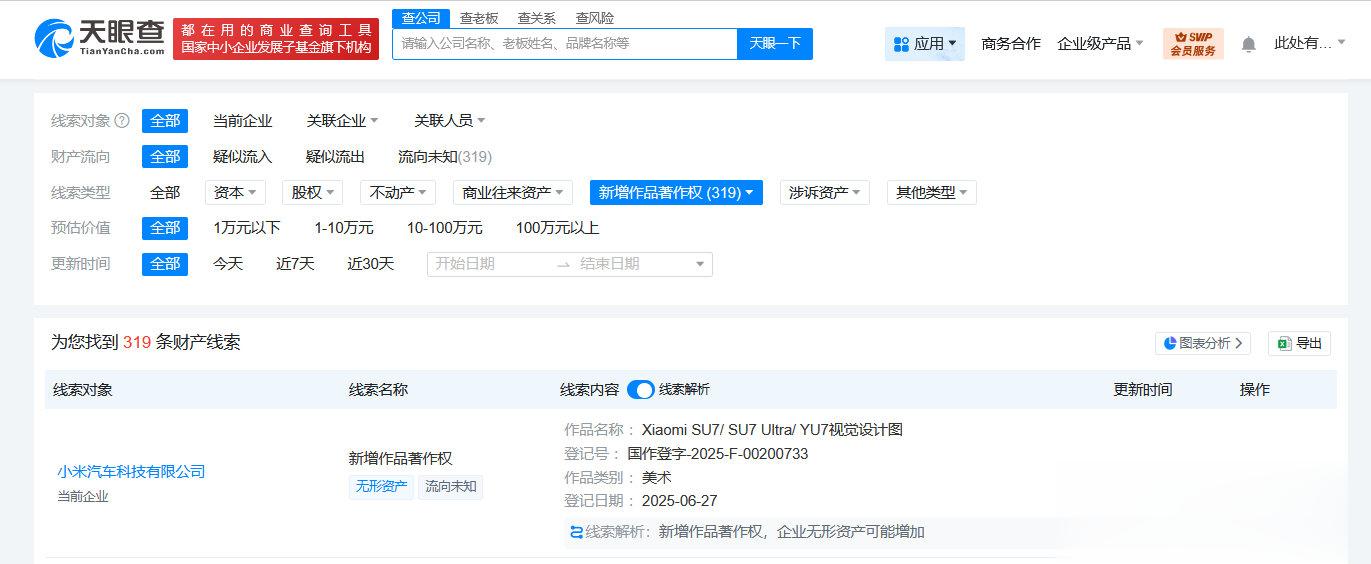Filter update time to 近7天
Screen dimensions: 1371x564
[x=295, y=264]
